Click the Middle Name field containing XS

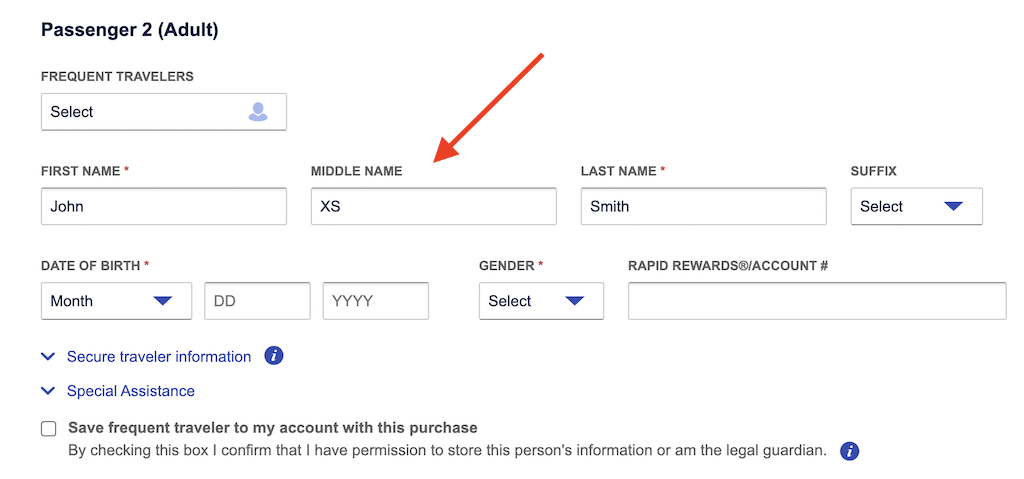pos(434,206)
